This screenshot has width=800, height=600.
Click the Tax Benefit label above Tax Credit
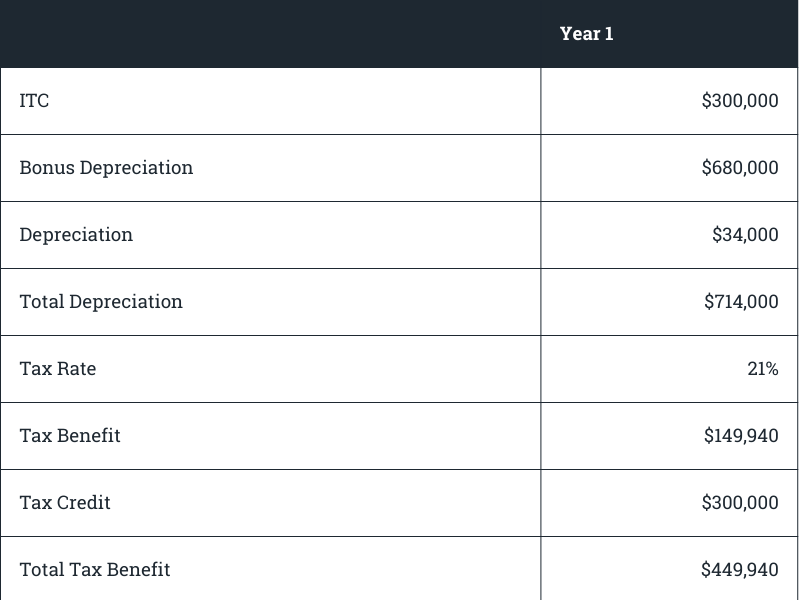pyautogui.click(x=70, y=435)
